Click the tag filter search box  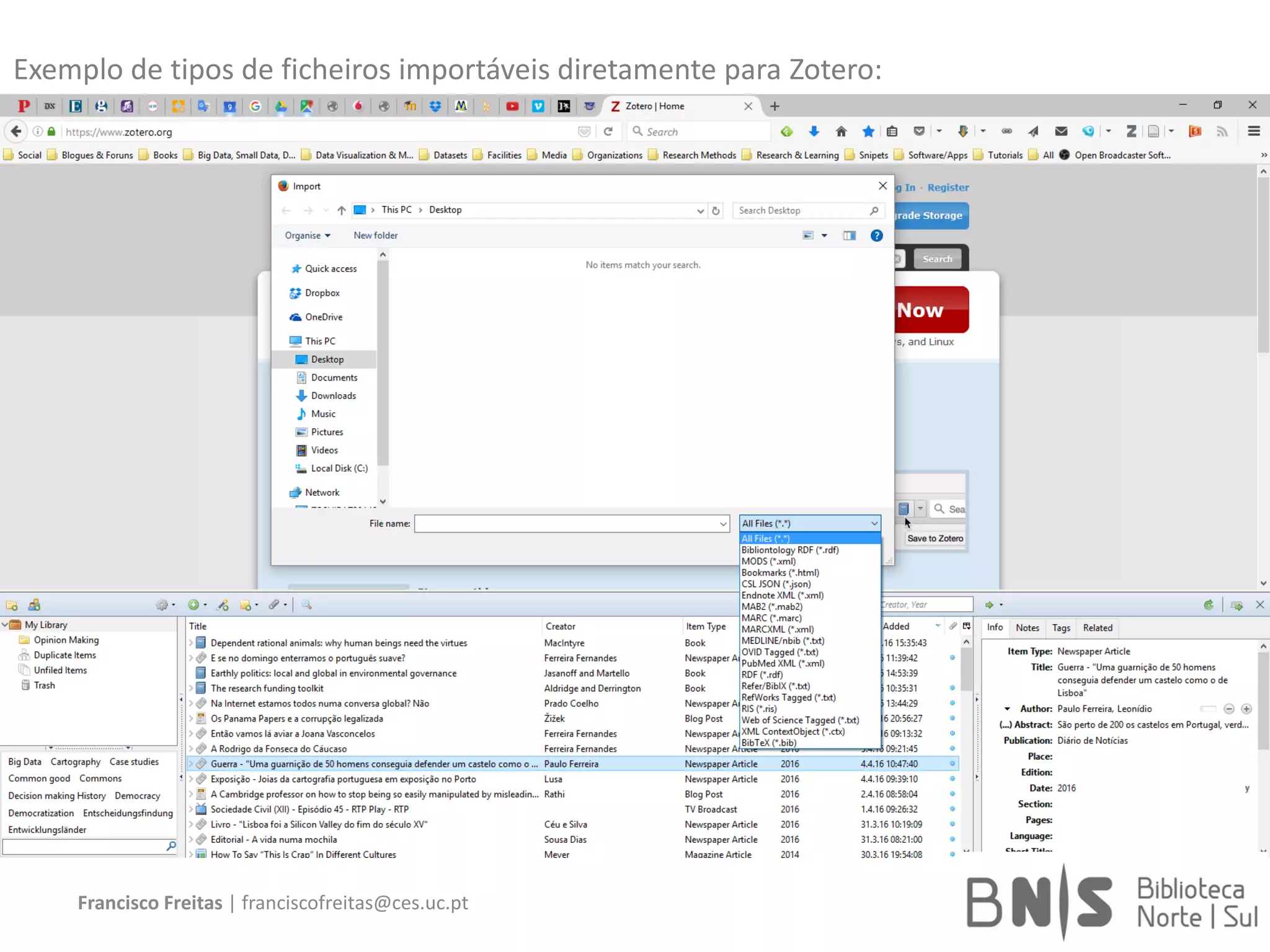(89, 847)
